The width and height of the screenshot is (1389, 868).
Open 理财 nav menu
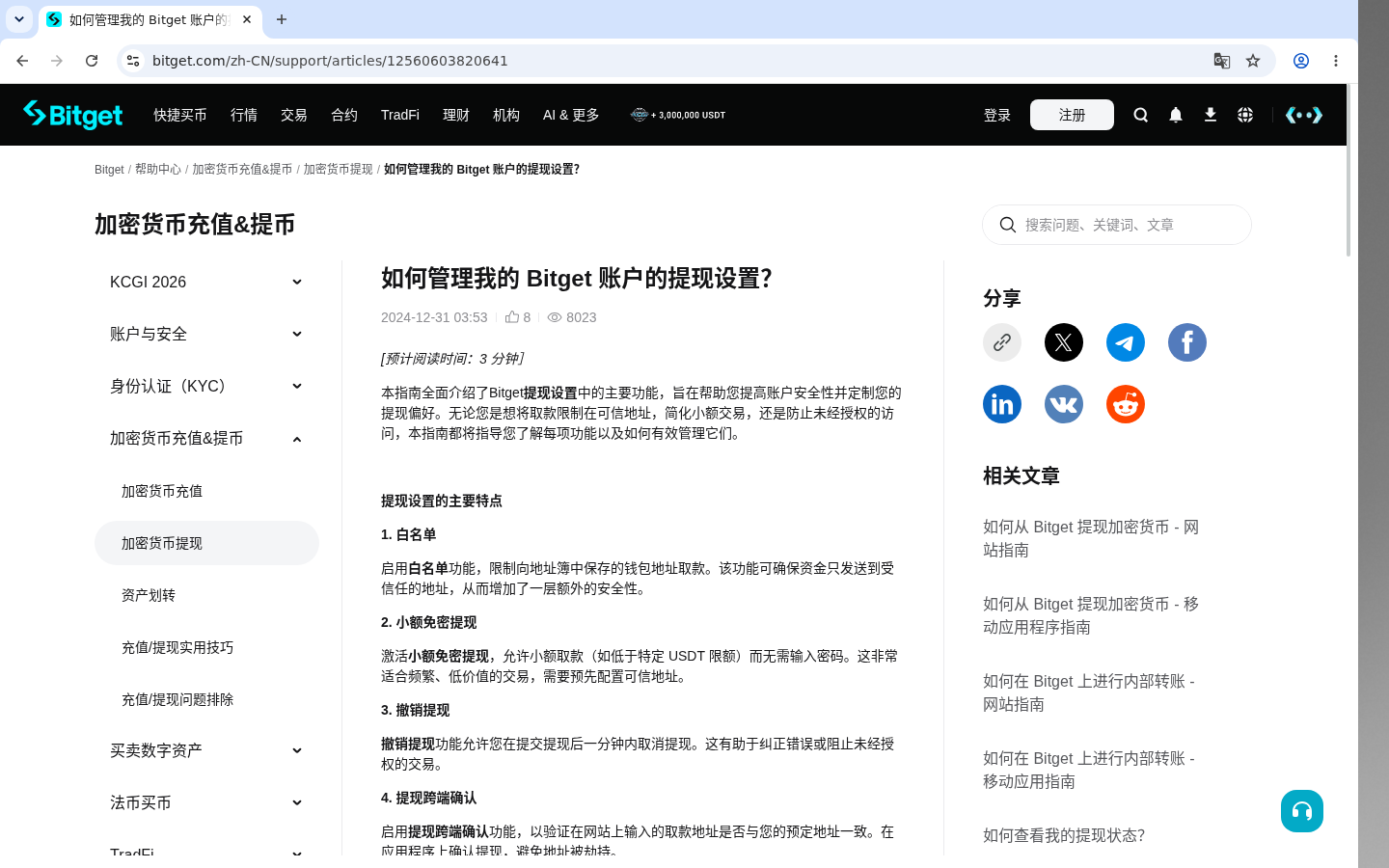[456, 115]
